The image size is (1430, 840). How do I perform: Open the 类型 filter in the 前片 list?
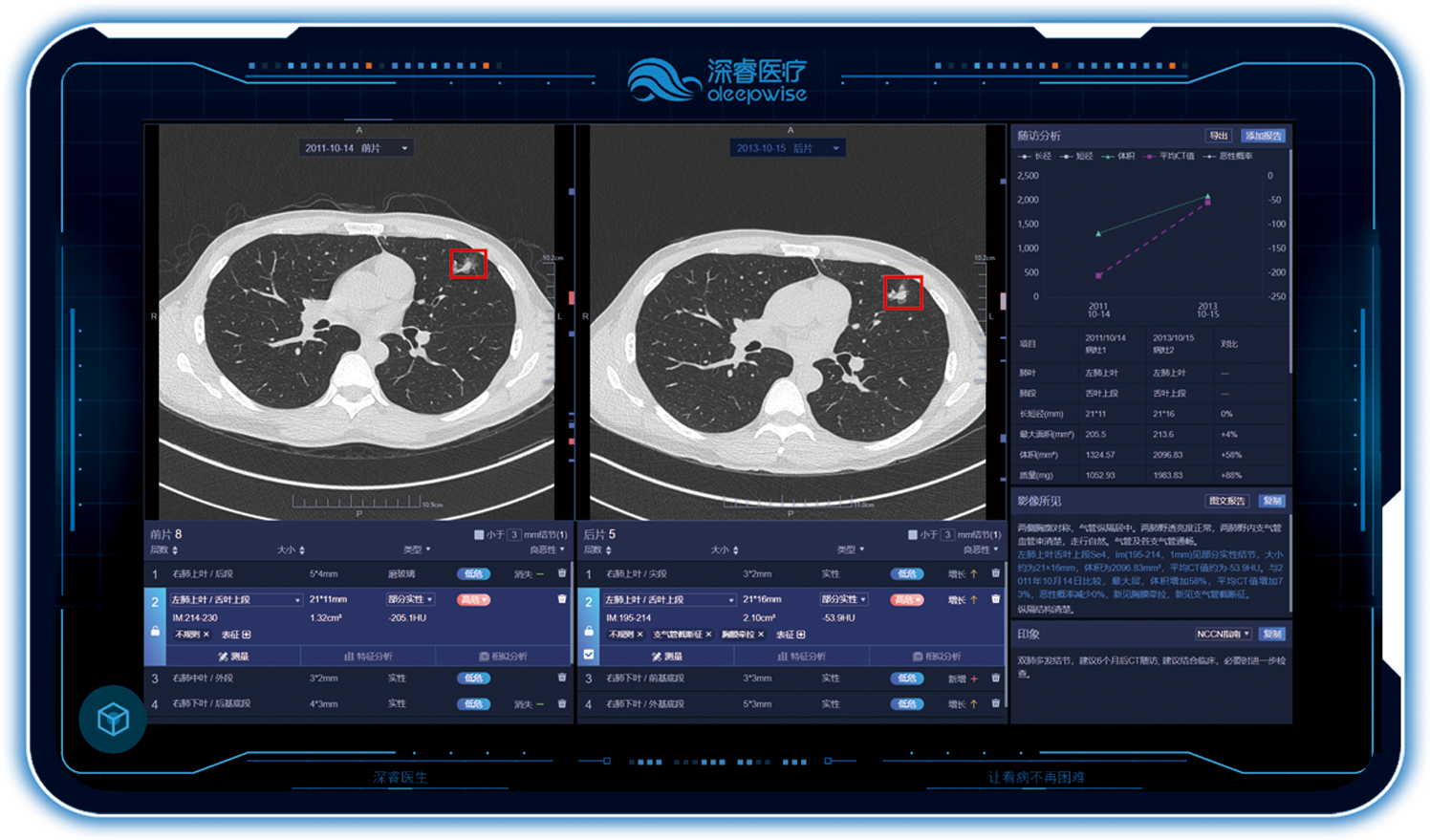click(x=417, y=549)
